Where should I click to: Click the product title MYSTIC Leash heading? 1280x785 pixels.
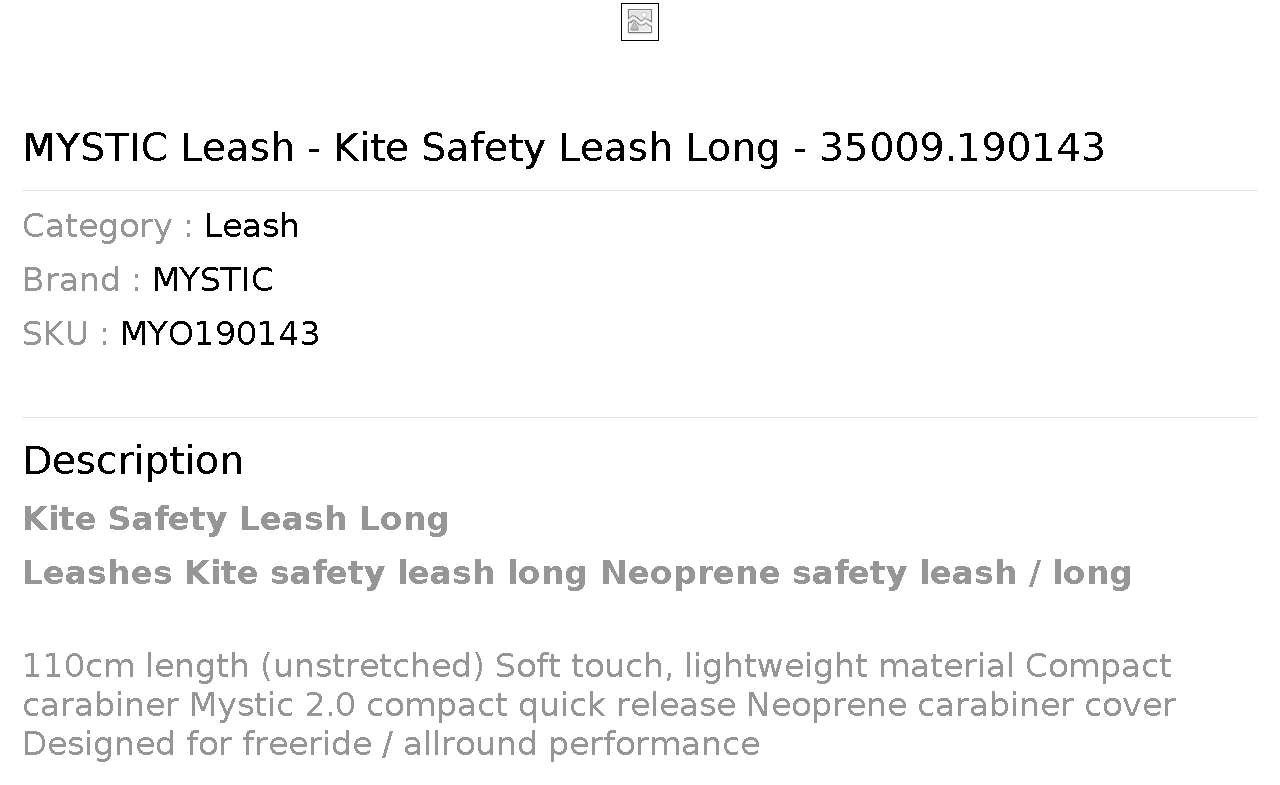(x=563, y=148)
